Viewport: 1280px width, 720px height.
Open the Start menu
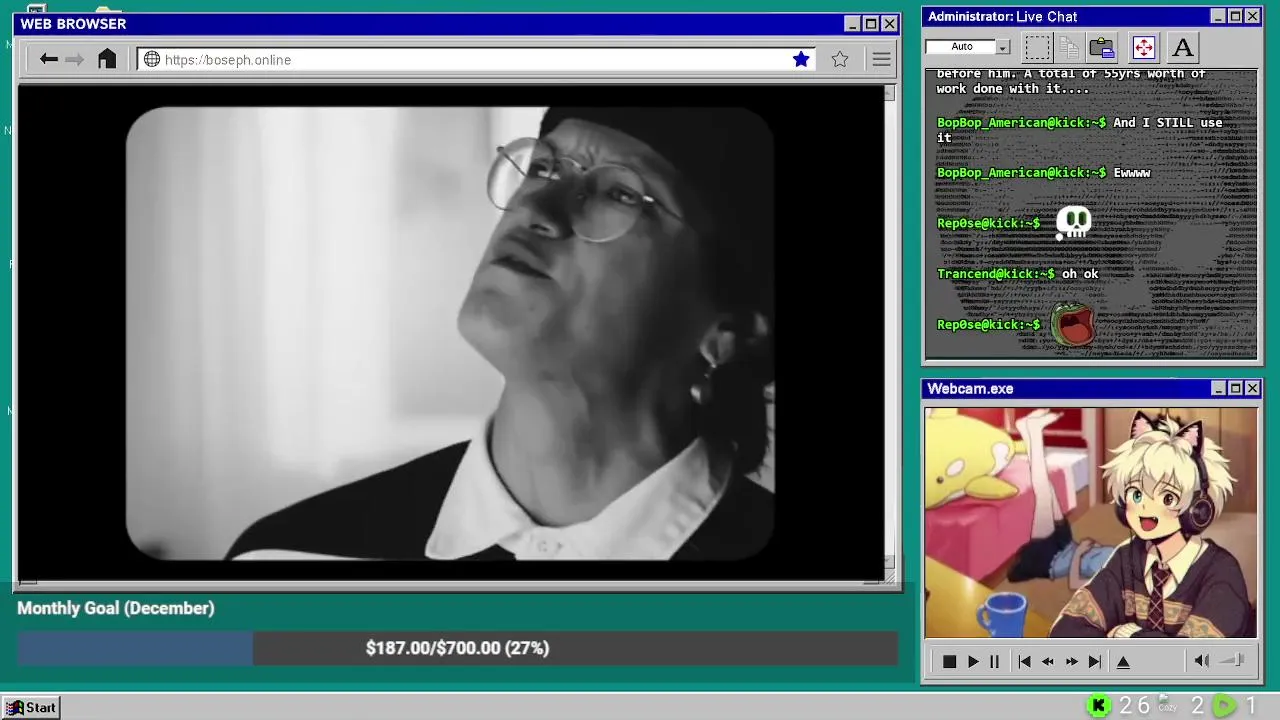click(x=31, y=707)
